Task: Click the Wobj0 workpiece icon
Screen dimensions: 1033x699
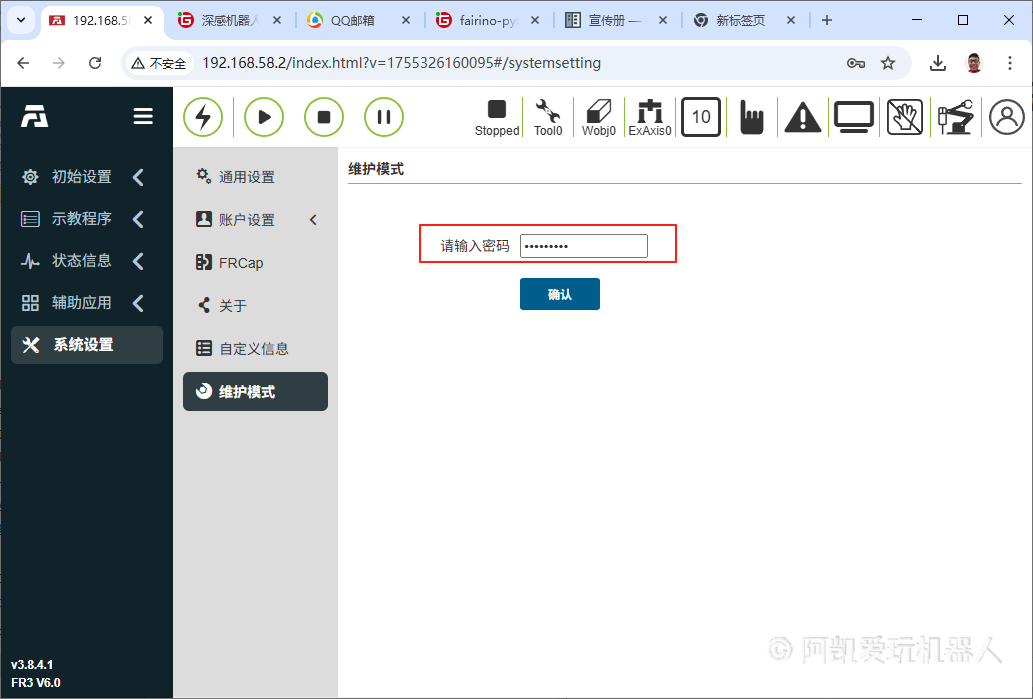Action: tap(598, 117)
